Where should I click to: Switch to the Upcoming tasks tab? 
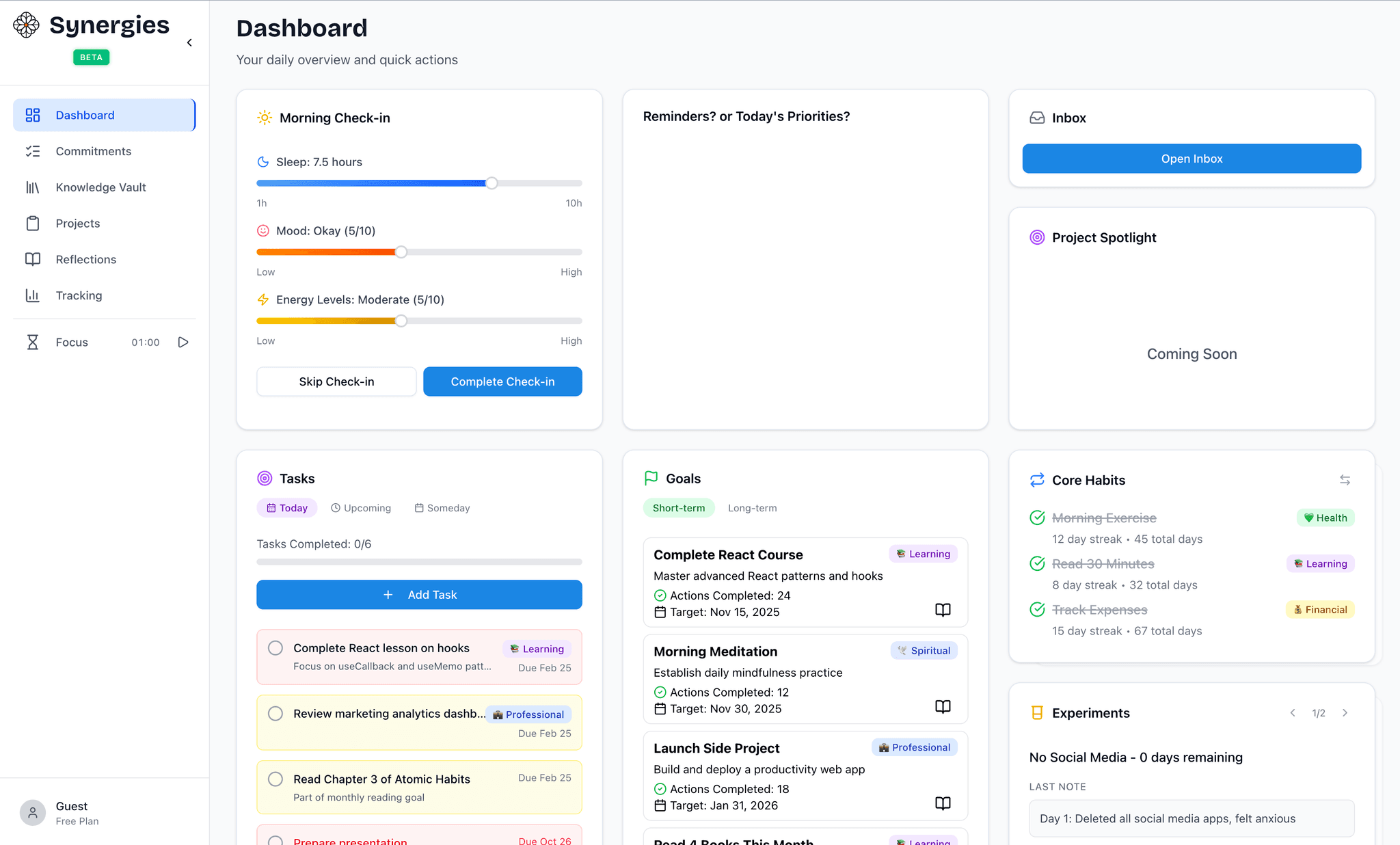tap(361, 507)
